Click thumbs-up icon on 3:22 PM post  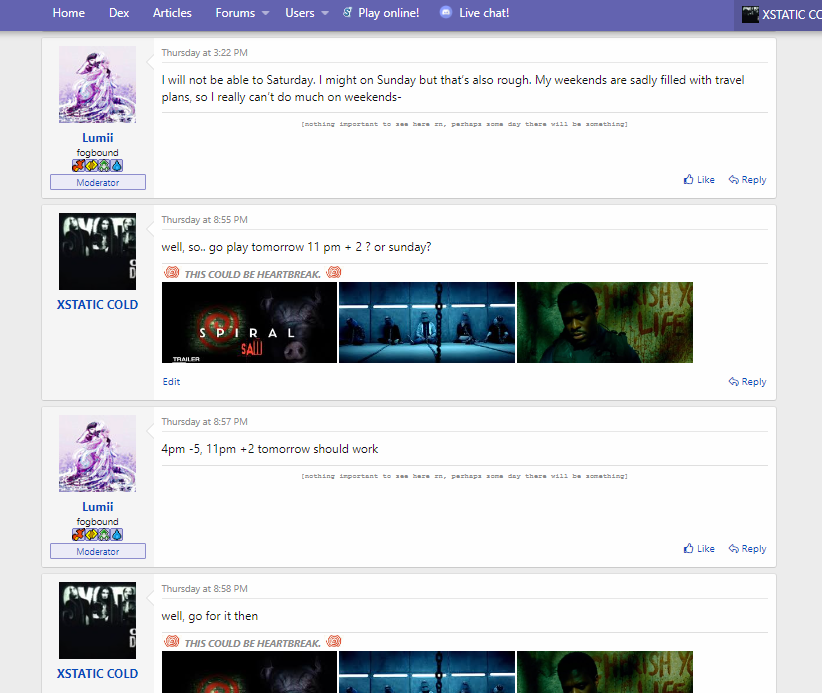click(688, 179)
